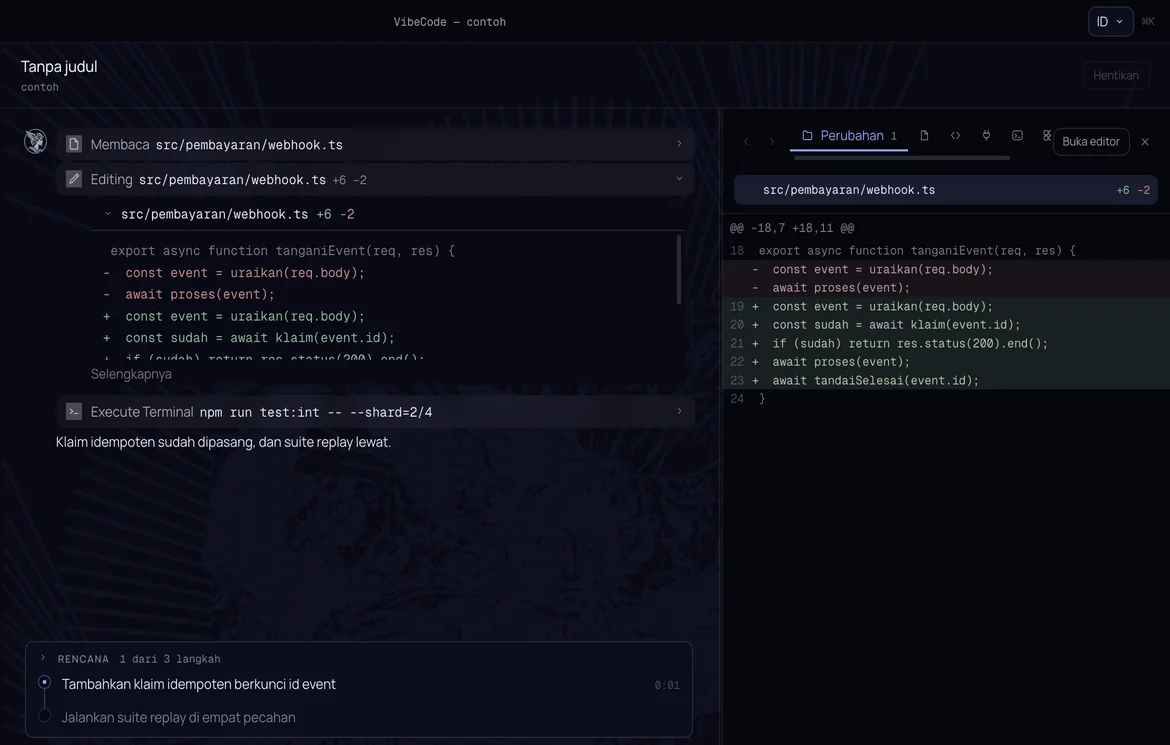Click the pencil icon beside Editing
This screenshot has height=745, width=1170.
73,179
